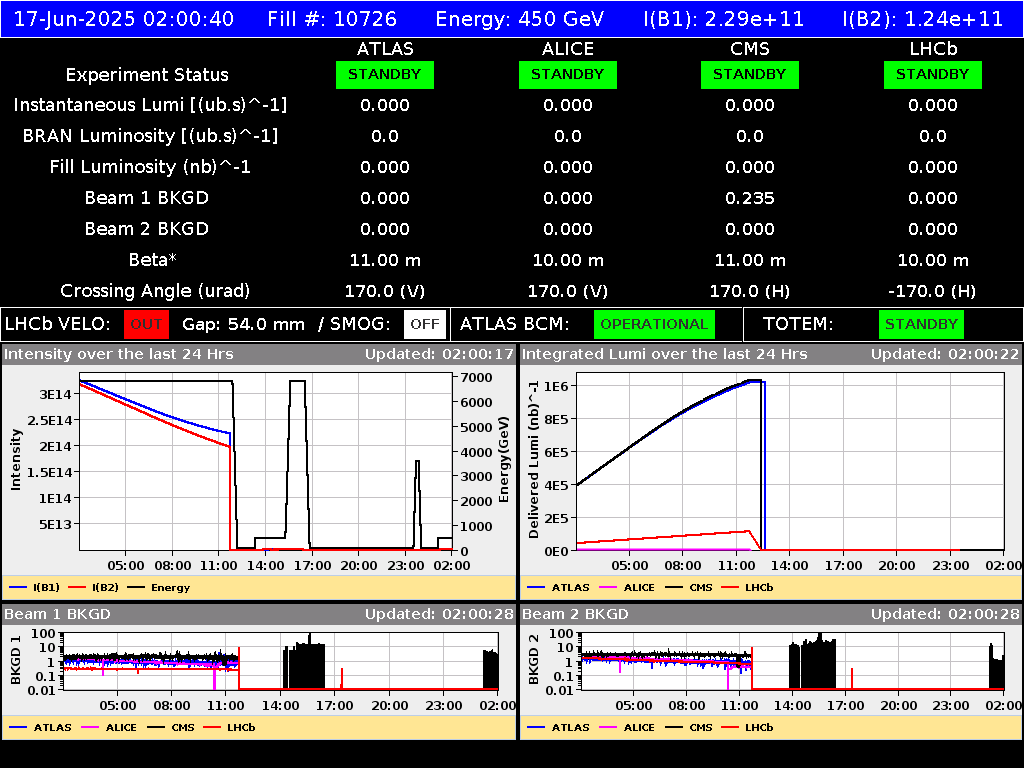1024x768 pixels.
Task: Click the Fill Luminosity row label
Action: pyautogui.click(x=150, y=167)
